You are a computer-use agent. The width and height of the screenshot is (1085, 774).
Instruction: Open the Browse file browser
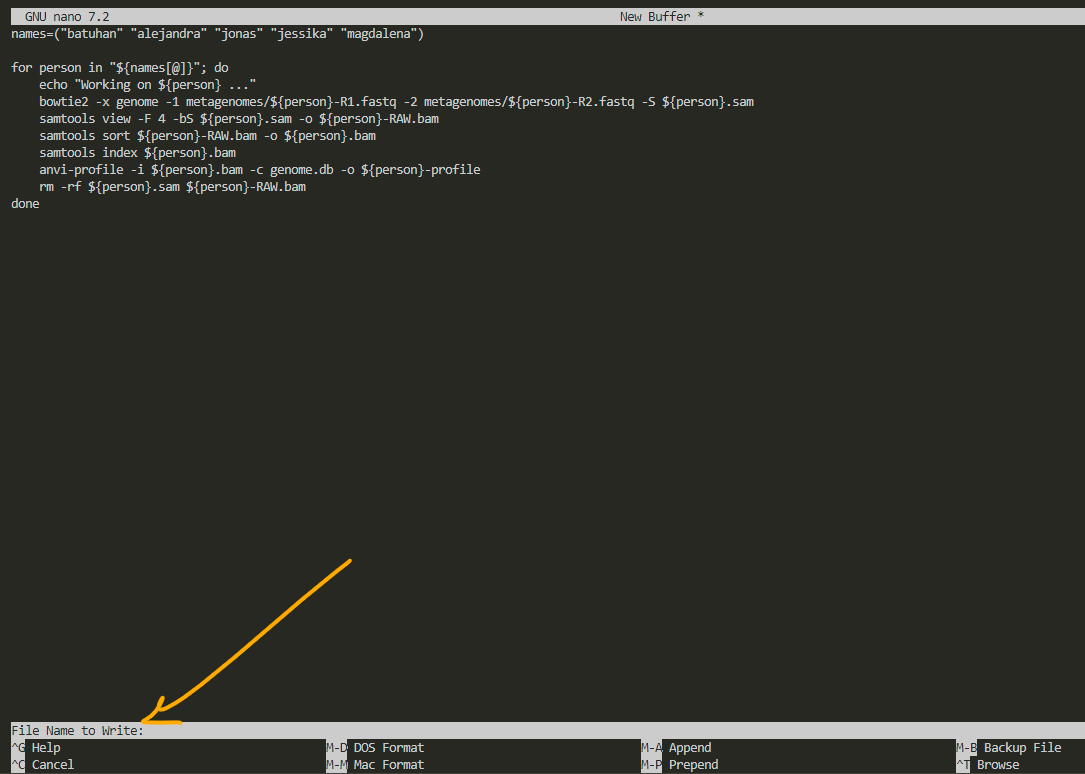tap(998, 765)
